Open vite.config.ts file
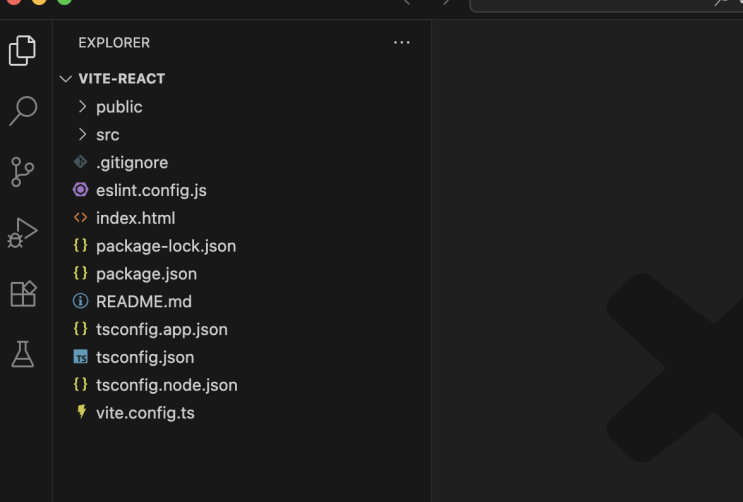Image resolution: width=743 pixels, height=502 pixels. coord(145,412)
